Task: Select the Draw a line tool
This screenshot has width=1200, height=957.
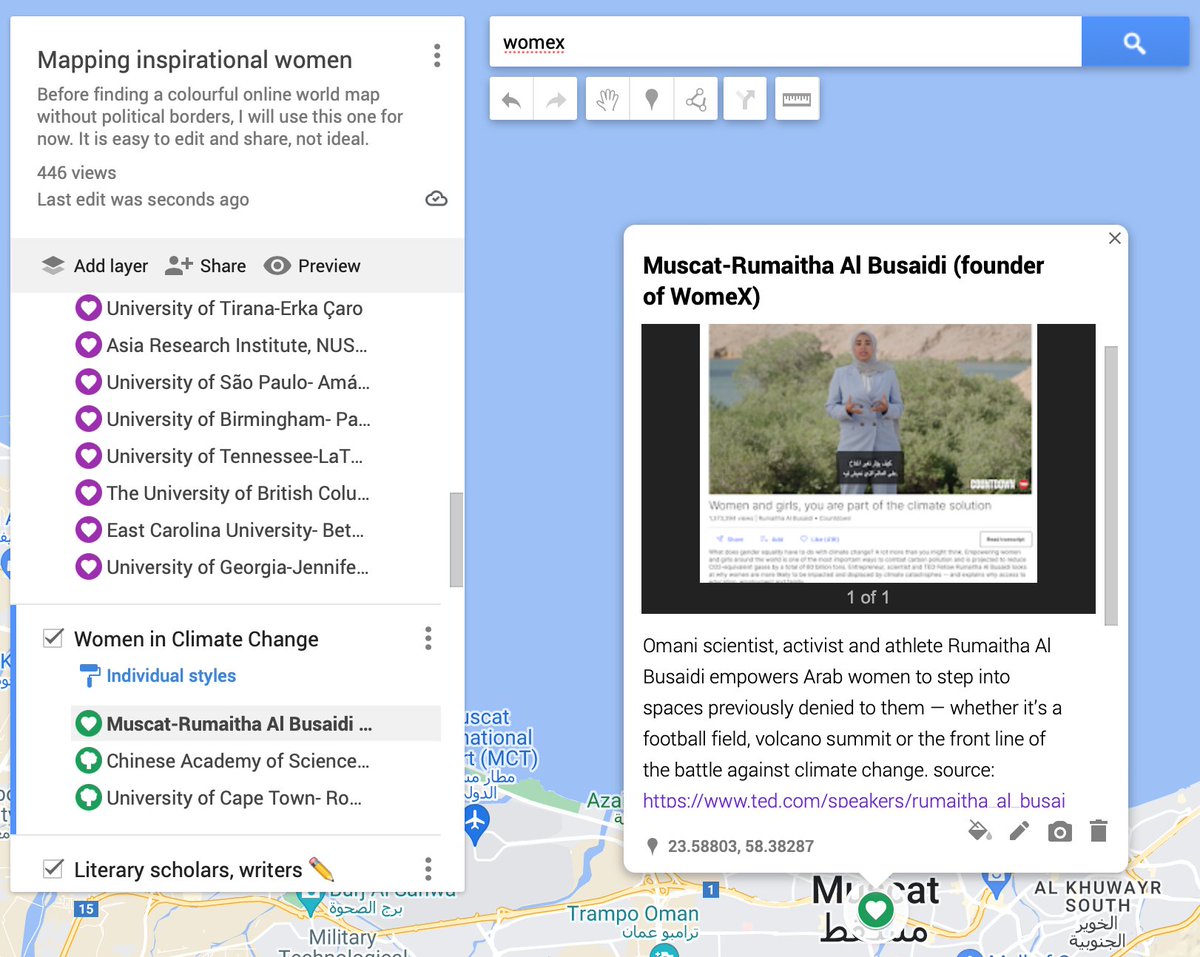Action: (x=697, y=99)
